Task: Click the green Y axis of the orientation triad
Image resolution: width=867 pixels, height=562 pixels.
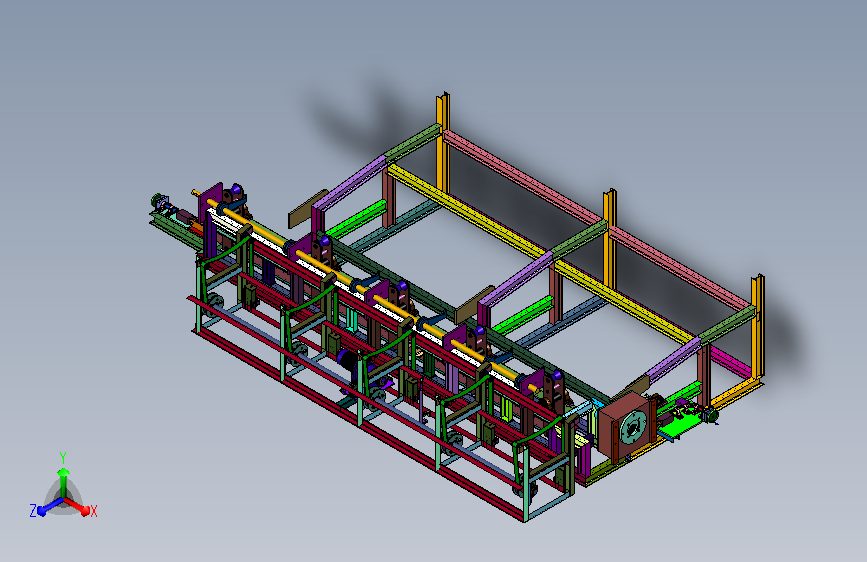Action: 64,481
